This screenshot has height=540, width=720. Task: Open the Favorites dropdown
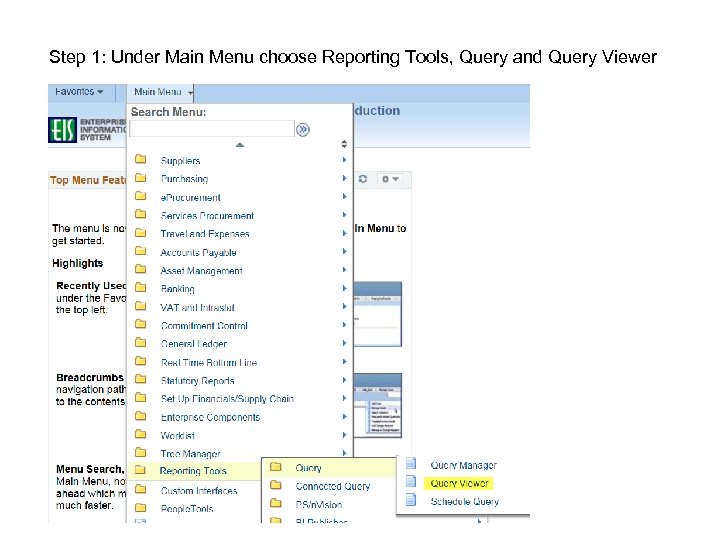[x=79, y=92]
